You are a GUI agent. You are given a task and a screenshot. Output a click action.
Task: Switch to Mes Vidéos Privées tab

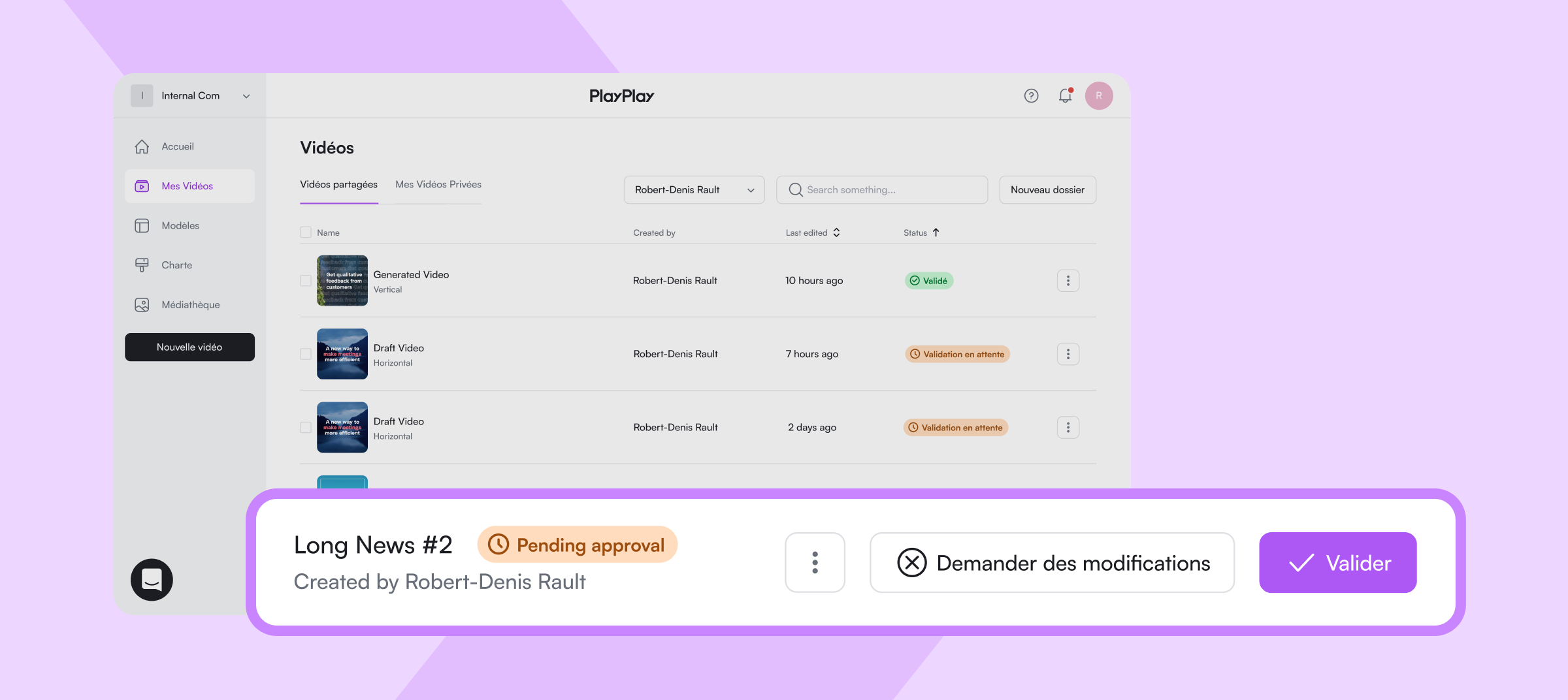coord(438,185)
